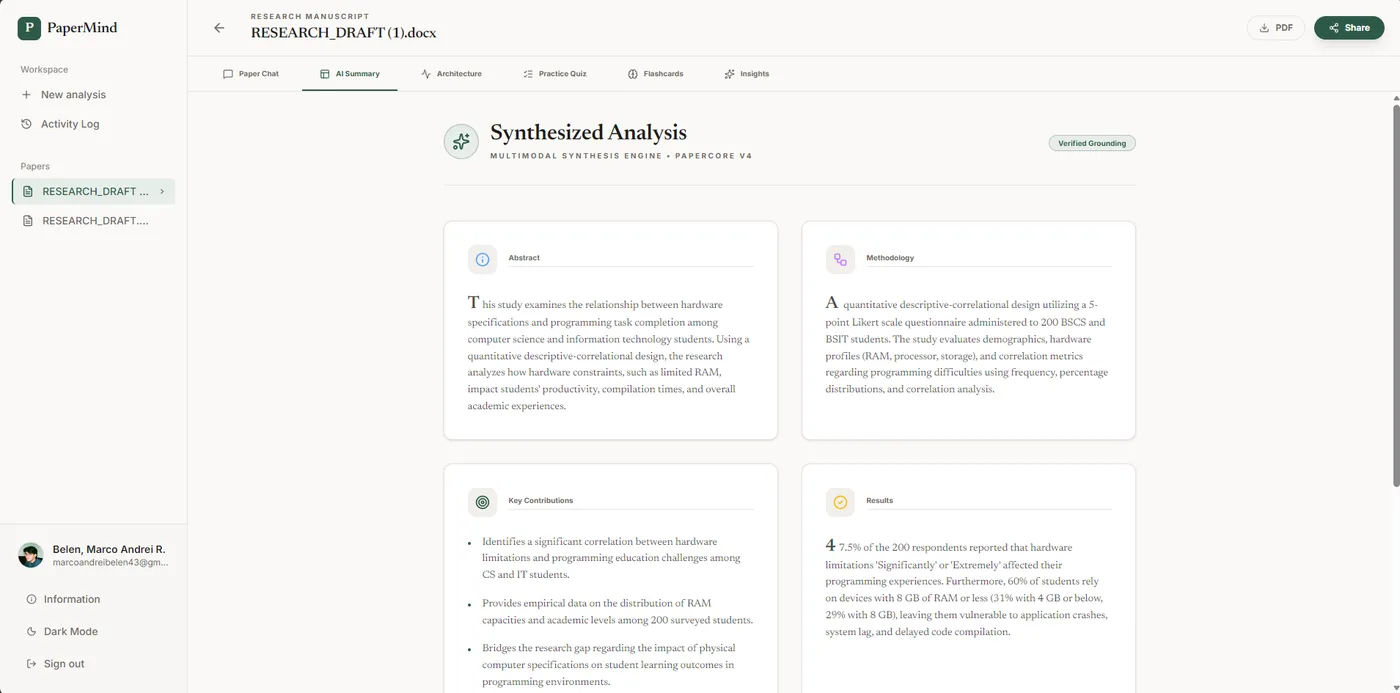The width and height of the screenshot is (1400, 693).
Task: Click the Methodology shapes icon
Action: [x=840, y=259]
